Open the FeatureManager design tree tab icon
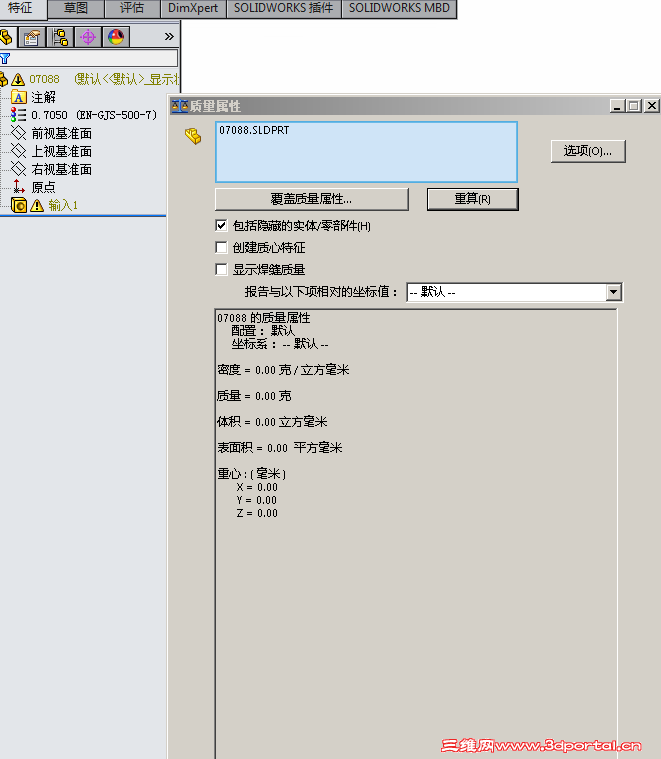The width and height of the screenshot is (661, 759). tap(6, 37)
